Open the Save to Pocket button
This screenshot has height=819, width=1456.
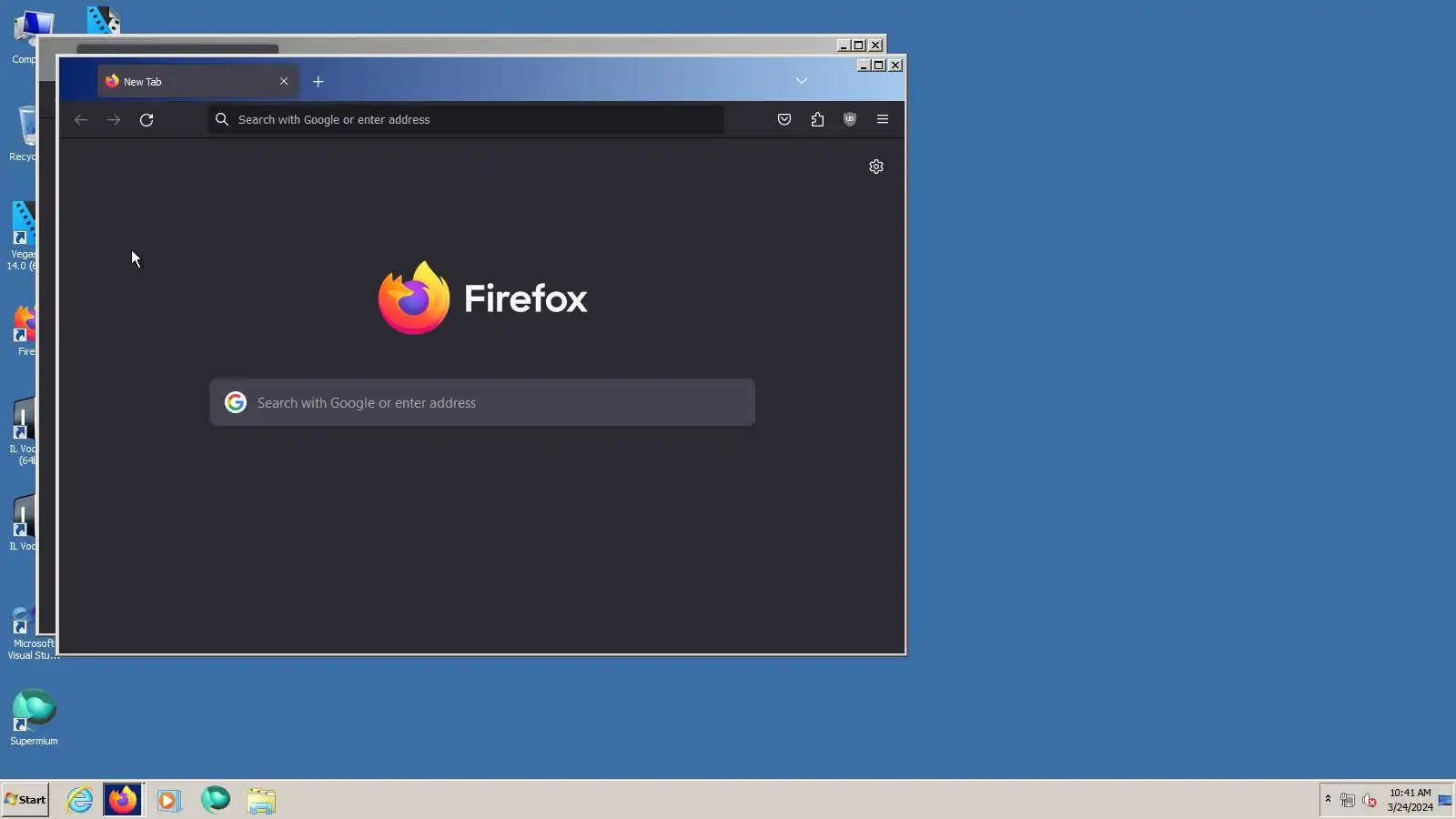pyautogui.click(x=784, y=119)
